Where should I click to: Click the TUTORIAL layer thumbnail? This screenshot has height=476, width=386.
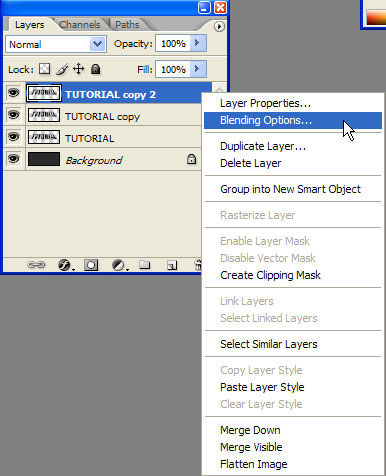point(44,137)
